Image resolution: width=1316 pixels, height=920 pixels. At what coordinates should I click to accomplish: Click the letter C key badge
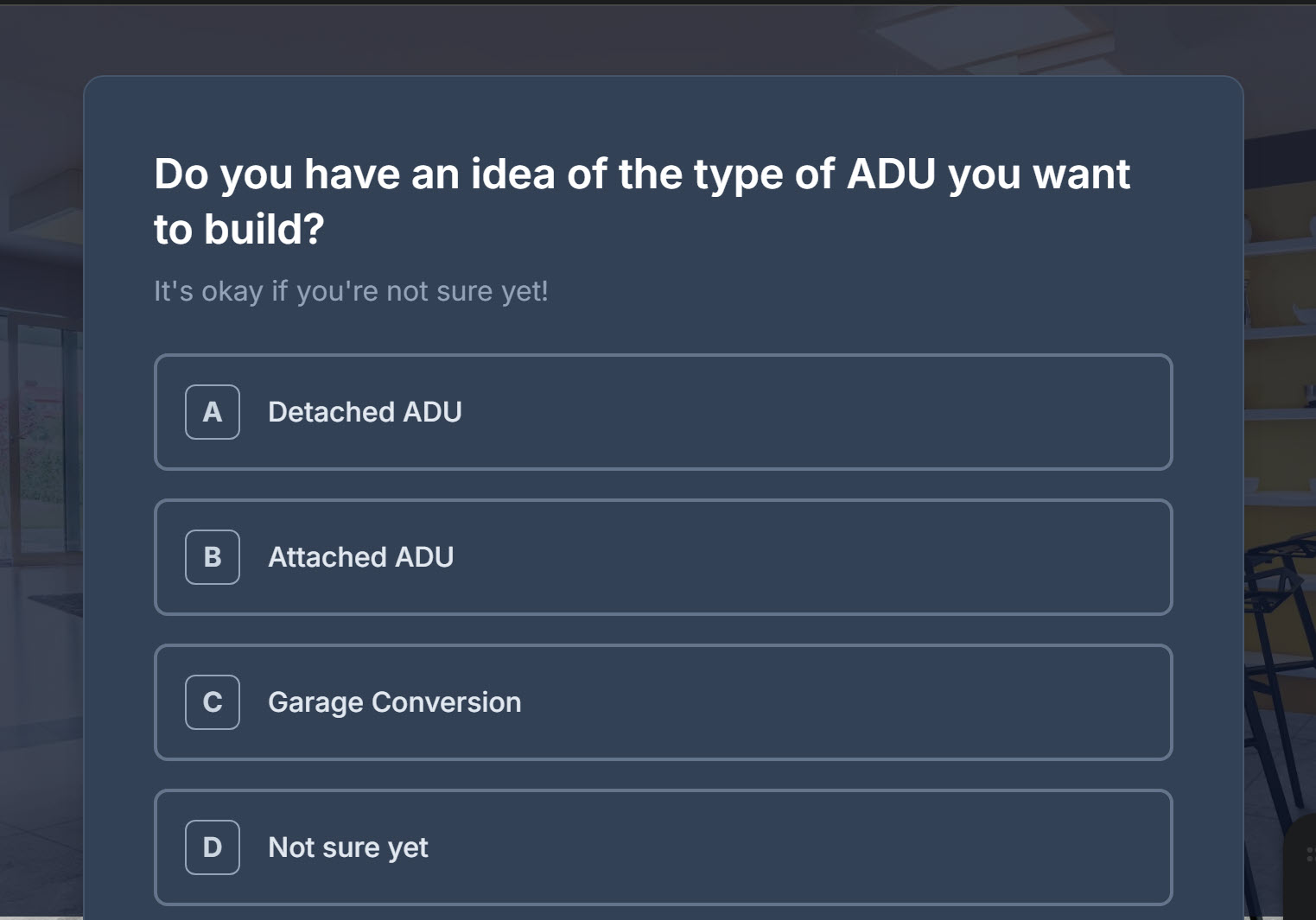[x=213, y=702]
